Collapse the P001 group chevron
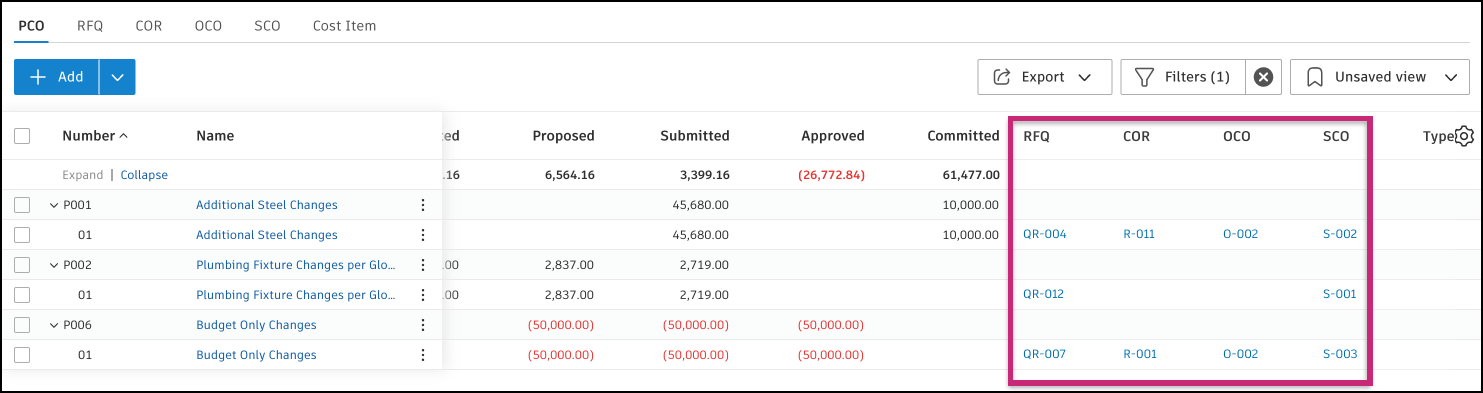 point(54,205)
